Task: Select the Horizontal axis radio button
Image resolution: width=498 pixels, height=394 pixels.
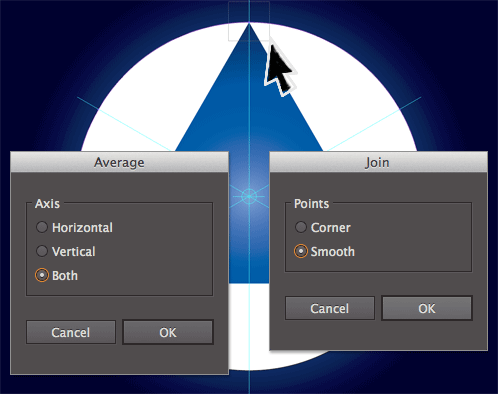Action: click(x=42, y=227)
